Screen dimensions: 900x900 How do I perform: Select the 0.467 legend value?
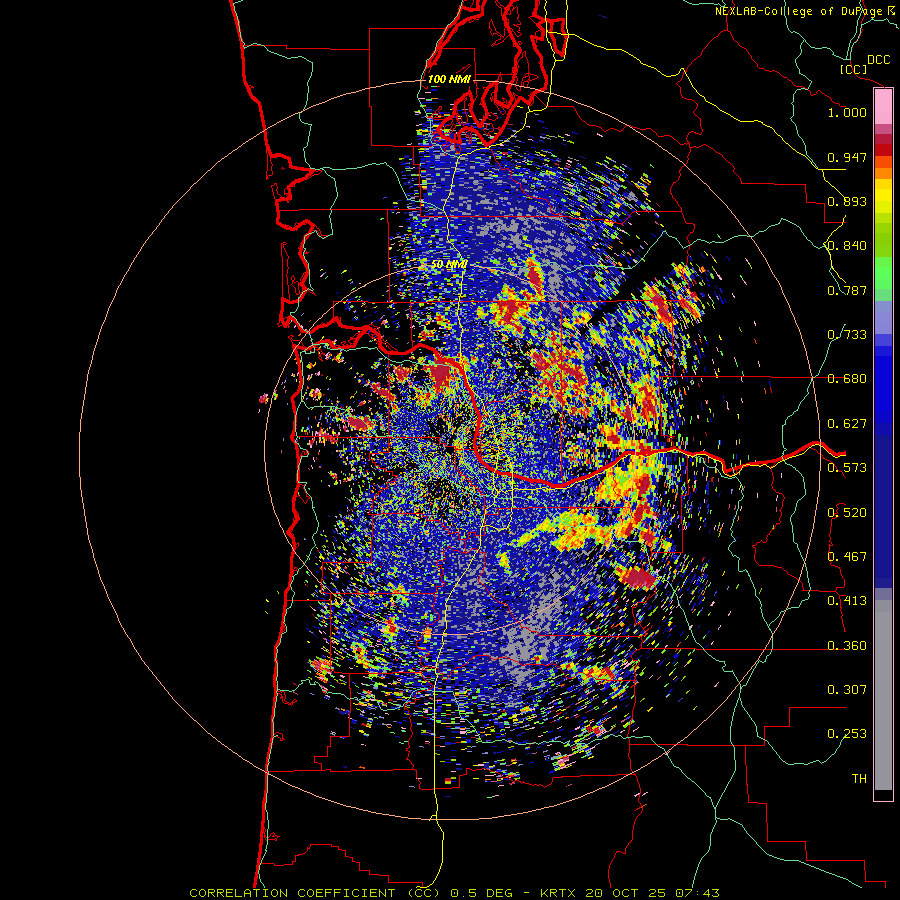pyautogui.click(x=847, y=557)
